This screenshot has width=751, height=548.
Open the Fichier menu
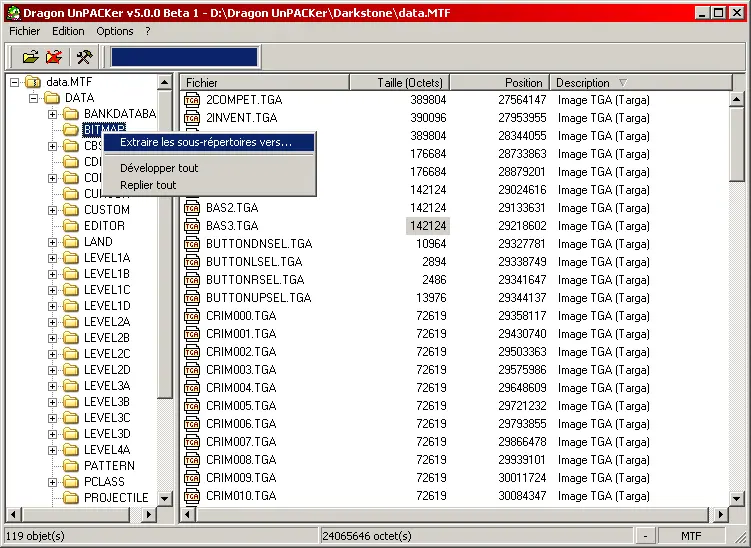click(x=25, y=31)
